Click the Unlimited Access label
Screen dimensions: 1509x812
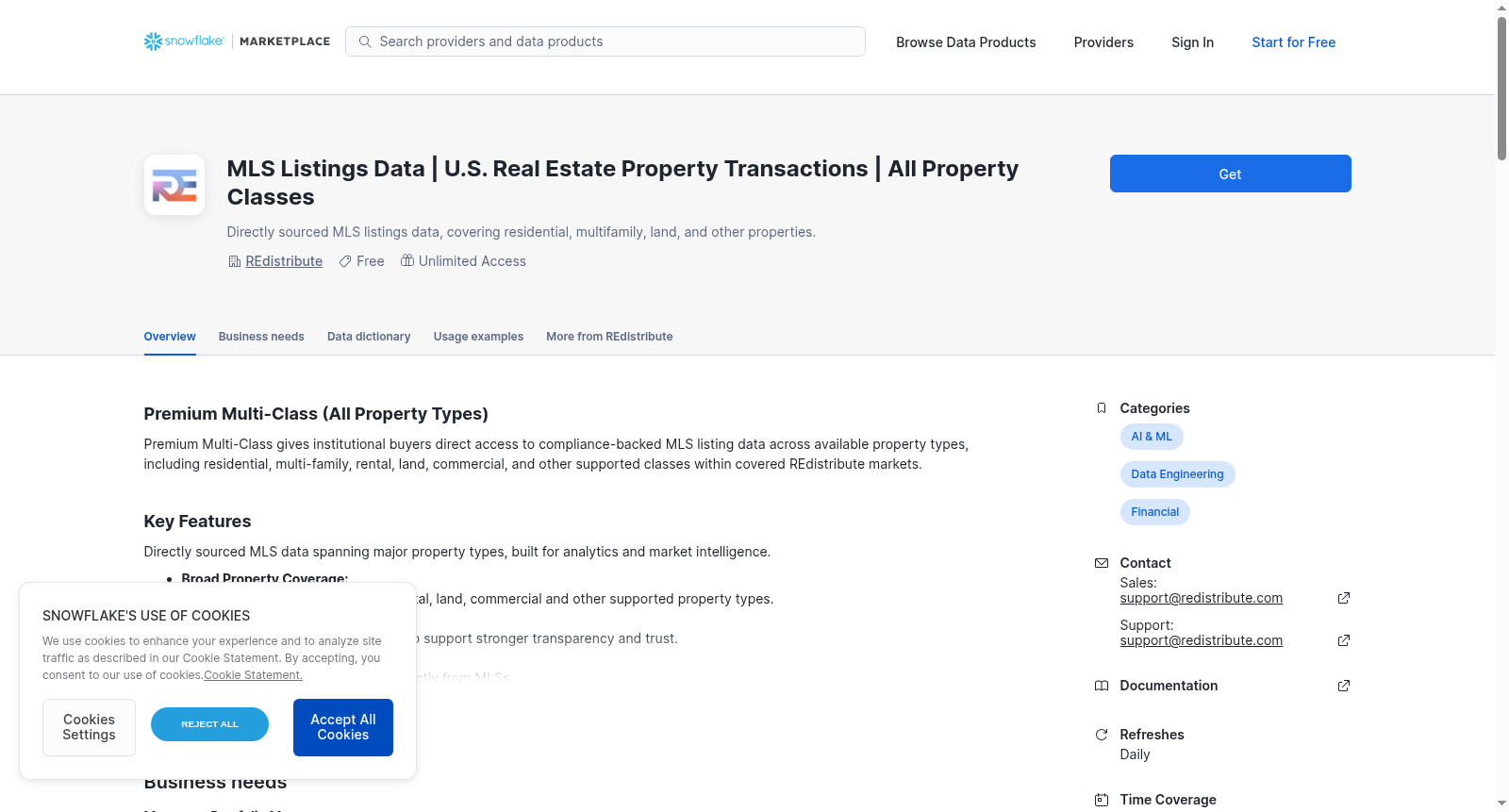pos(473,261)
